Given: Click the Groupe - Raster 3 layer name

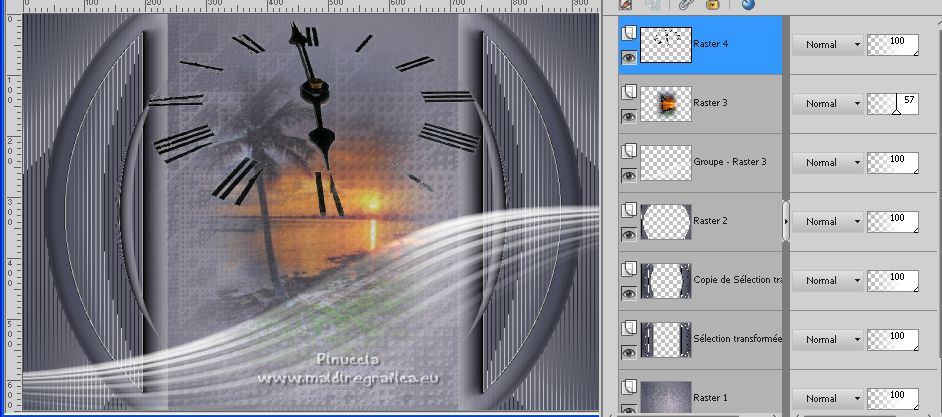Looking at the screenshot, I should pos(730,162).
